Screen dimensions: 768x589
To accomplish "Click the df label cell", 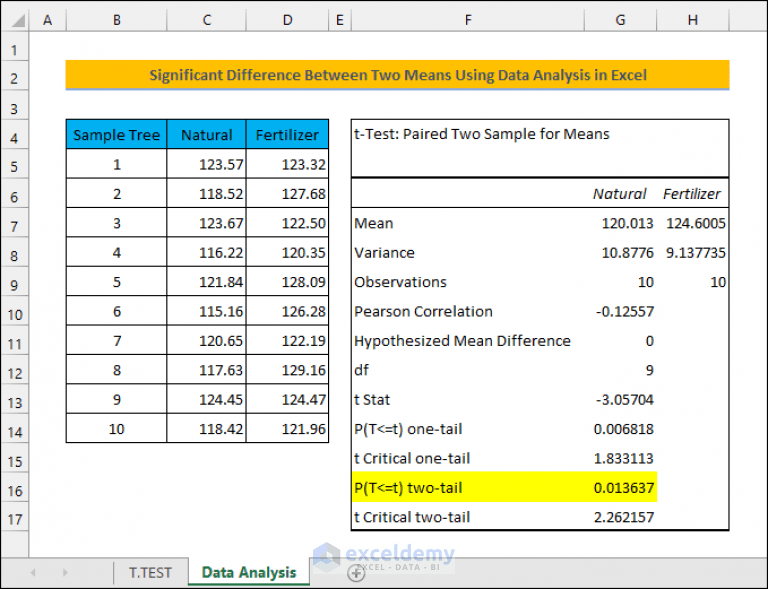I will [x=468, y=370].
